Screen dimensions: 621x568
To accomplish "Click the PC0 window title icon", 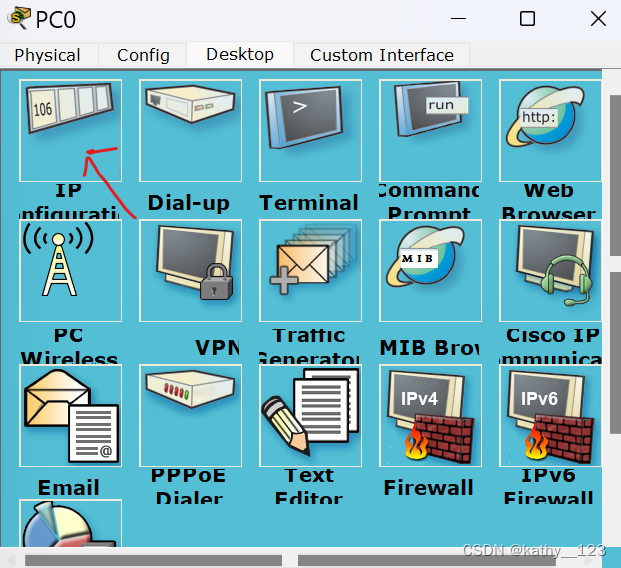I will pos(19,18).
